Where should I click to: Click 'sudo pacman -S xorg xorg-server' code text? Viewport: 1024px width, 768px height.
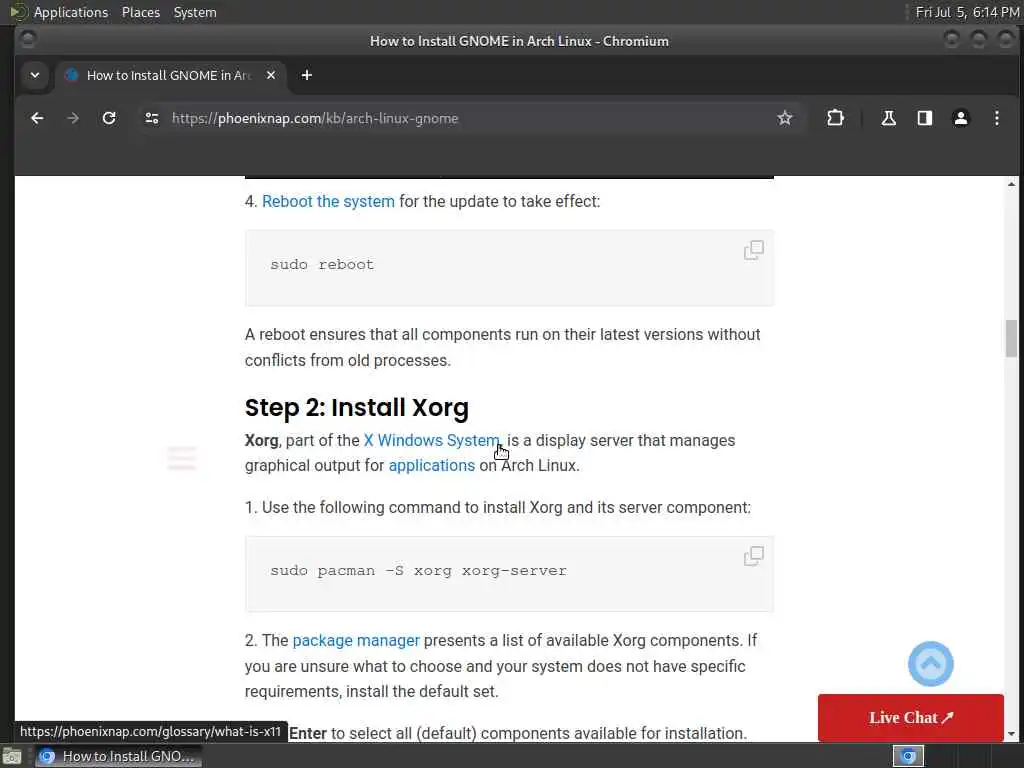[419, 571]
